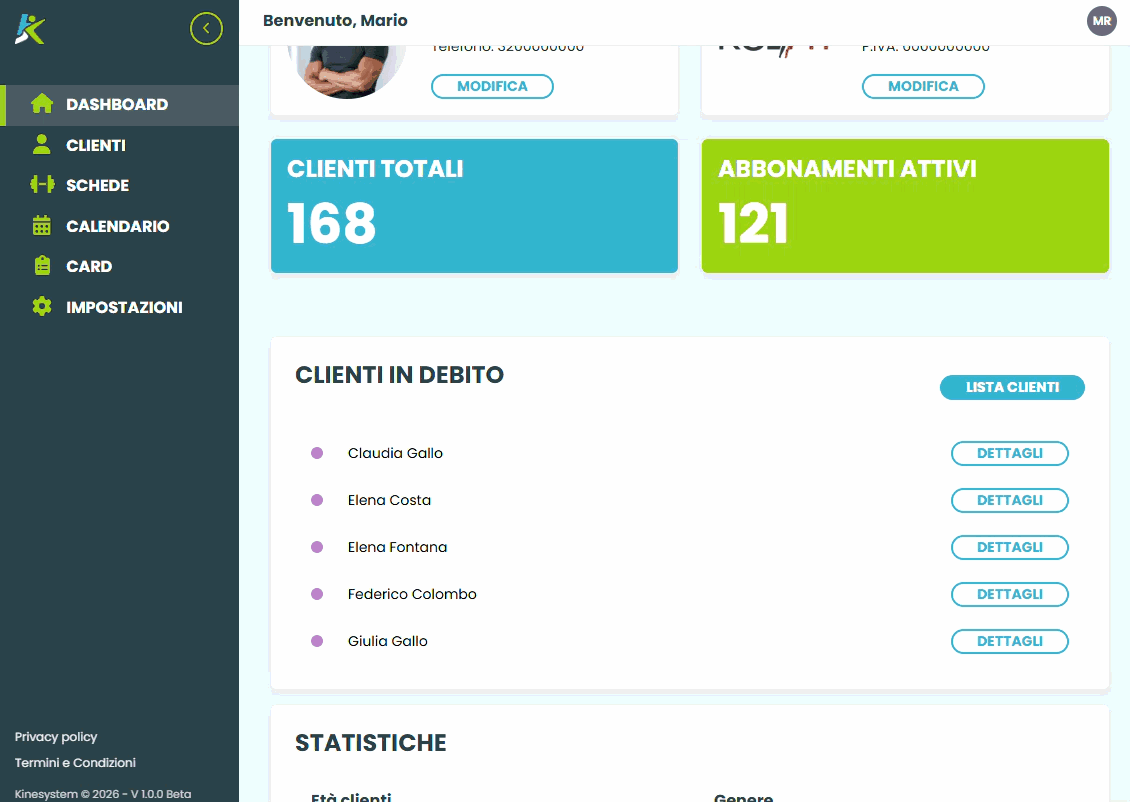The image size is (1130, 802).
Task: Select the name Giulia Gallo
Action: coord(388,641)
